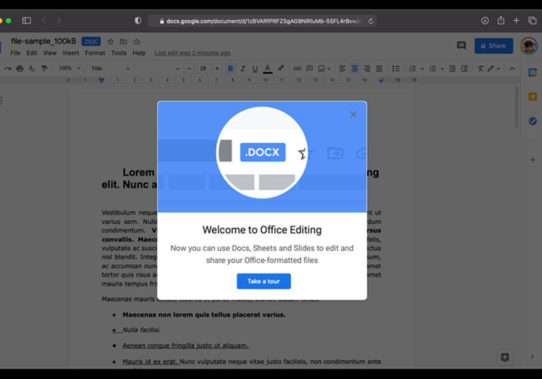
Task: Open the Google account avatar menu
Action: tap(529, 46)
